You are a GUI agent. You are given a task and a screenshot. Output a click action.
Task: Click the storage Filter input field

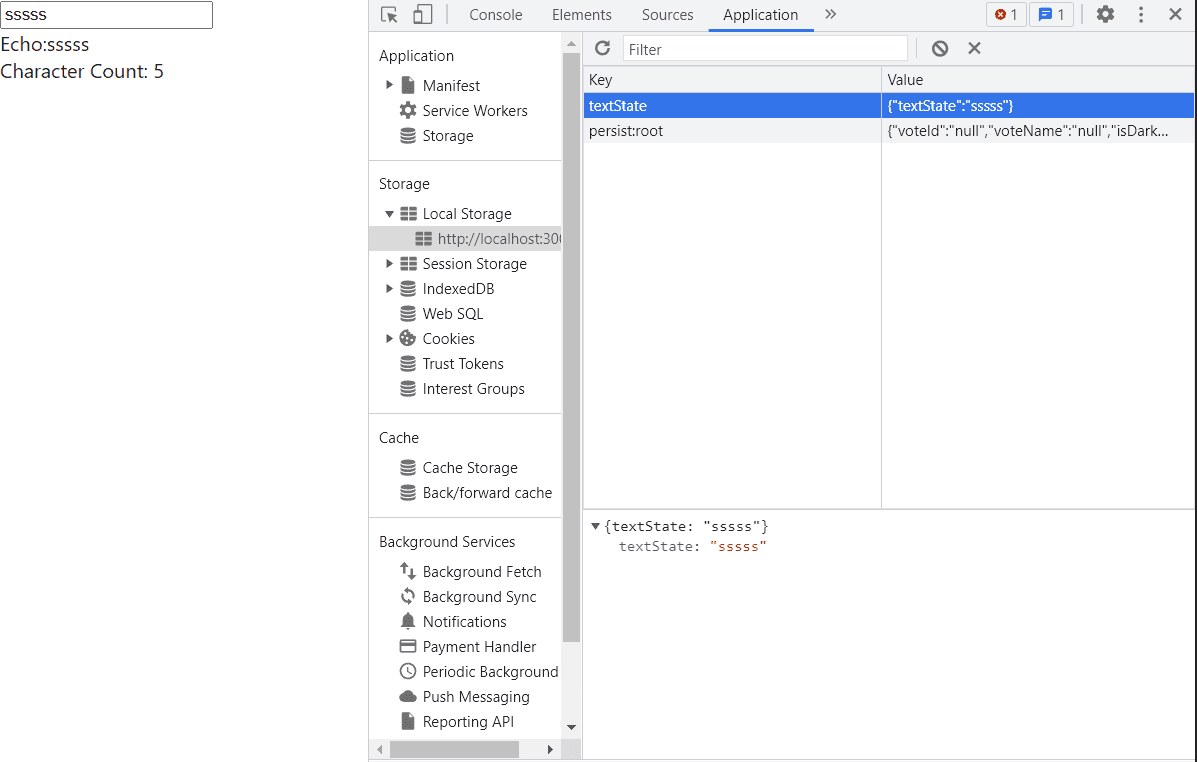point(765,49)
